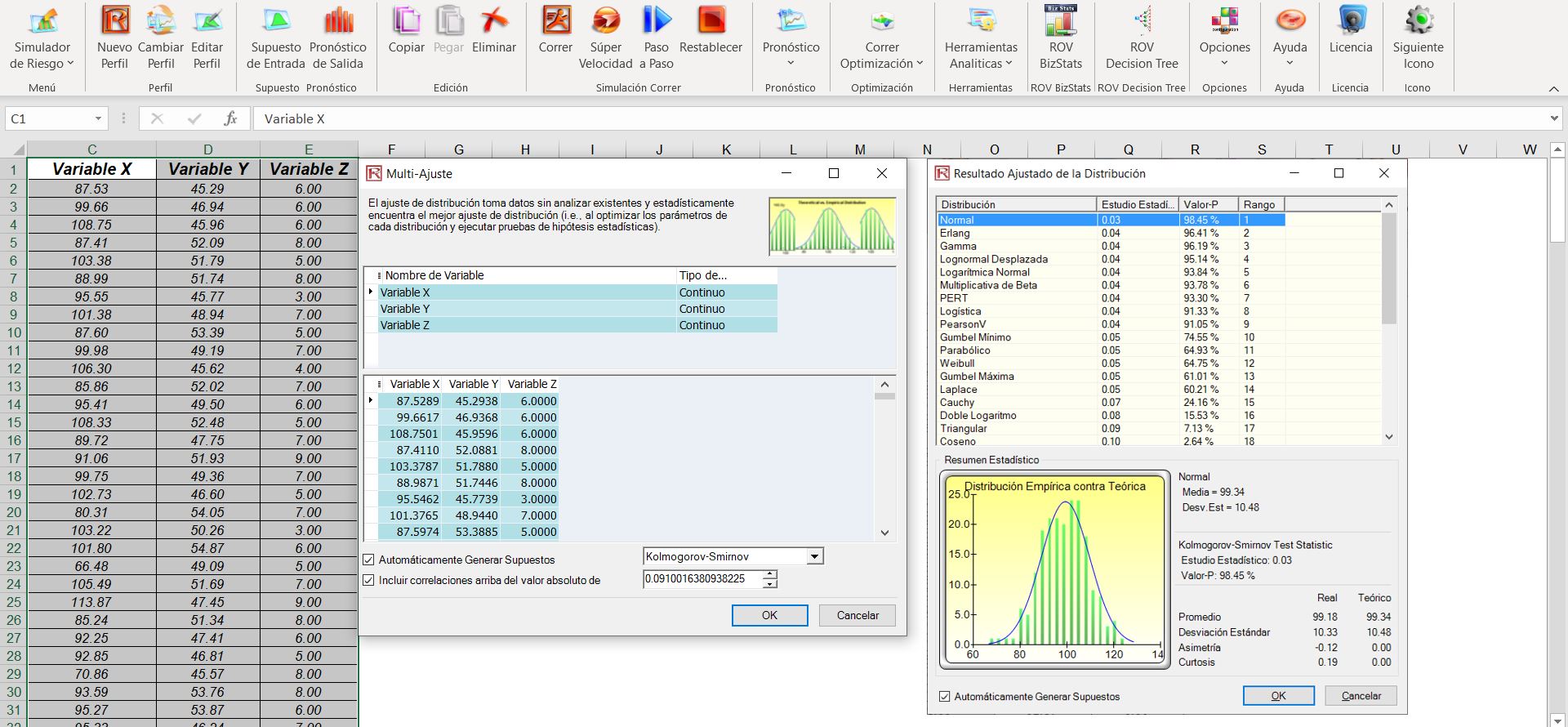Click OK in the Resultado Ajustado dialog
Viewport: 1568px width, 727px height.
[x=1278, y=696]
